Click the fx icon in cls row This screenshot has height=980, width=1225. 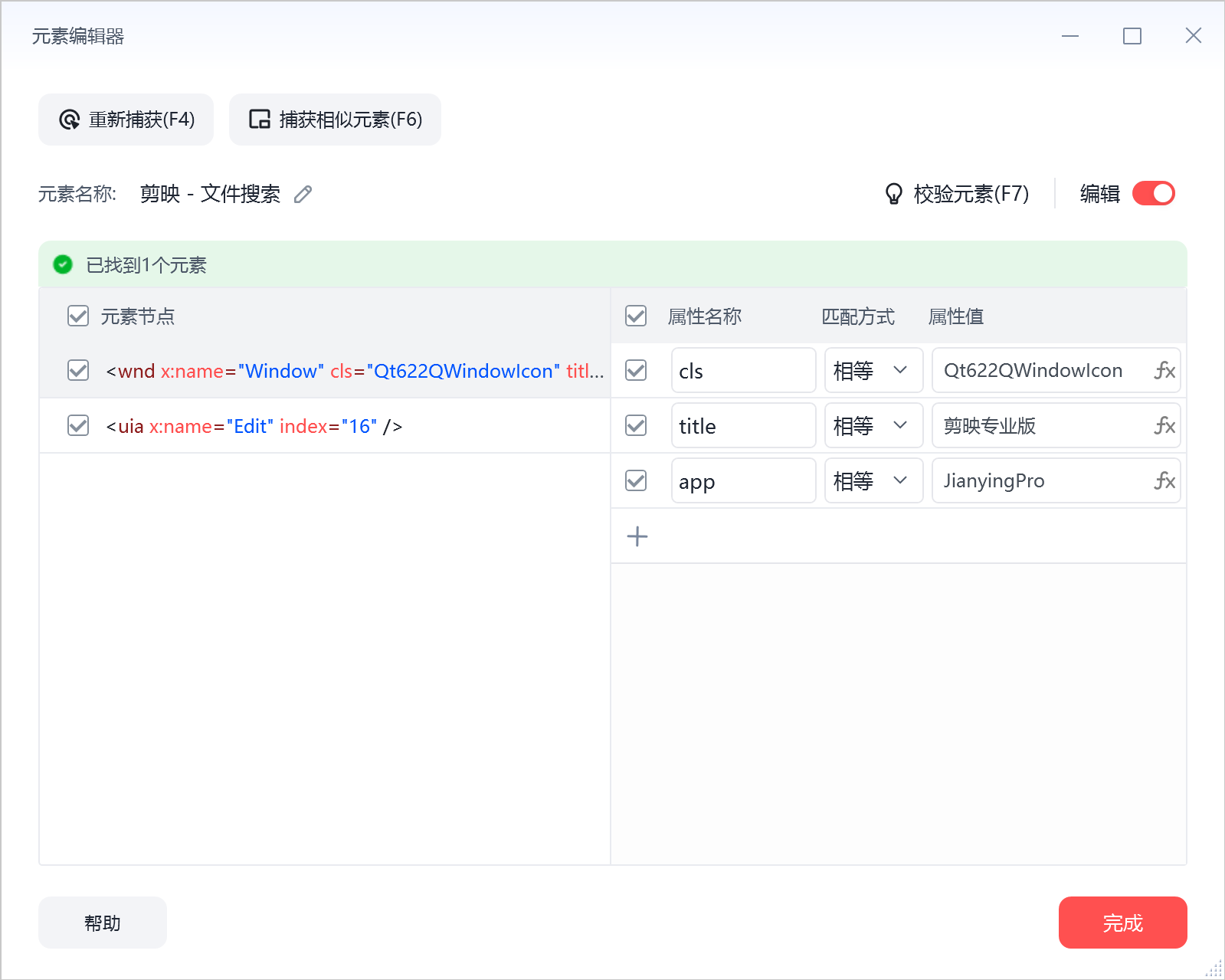point(1164,371)
